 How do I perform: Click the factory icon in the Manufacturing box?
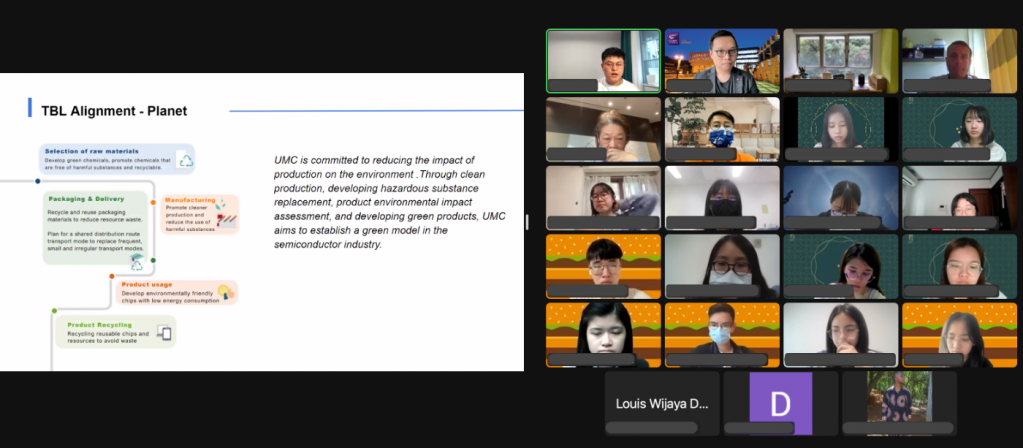coord(227,216)
